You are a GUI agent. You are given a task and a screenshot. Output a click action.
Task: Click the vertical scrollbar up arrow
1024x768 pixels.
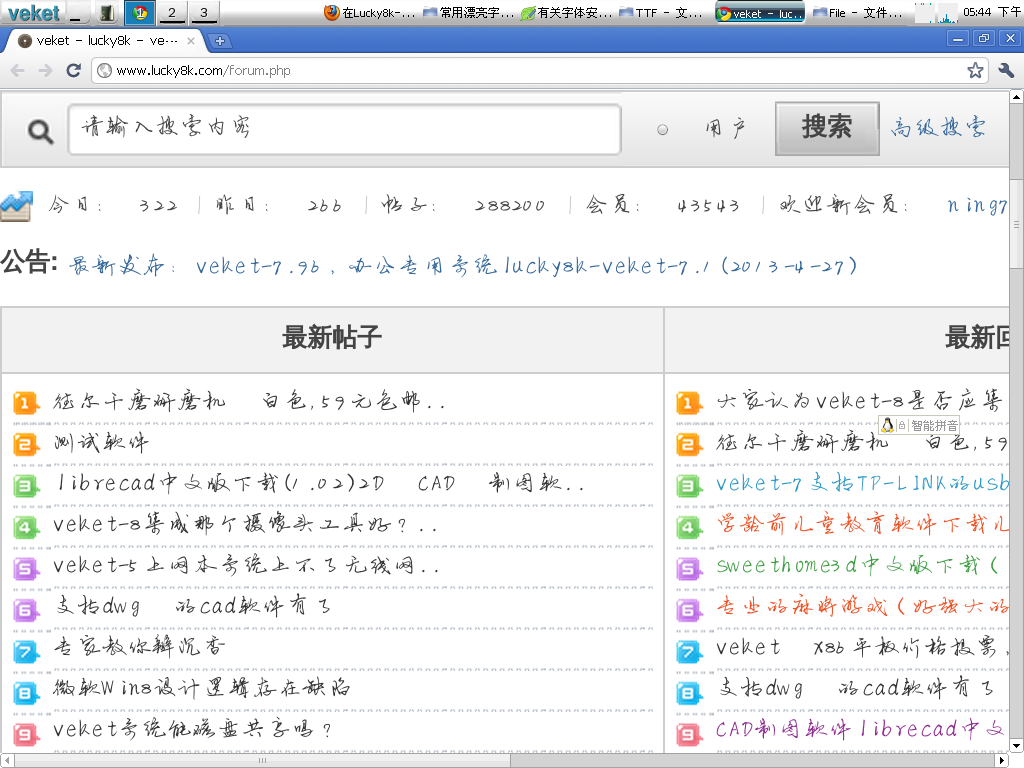coord(1016,97)
